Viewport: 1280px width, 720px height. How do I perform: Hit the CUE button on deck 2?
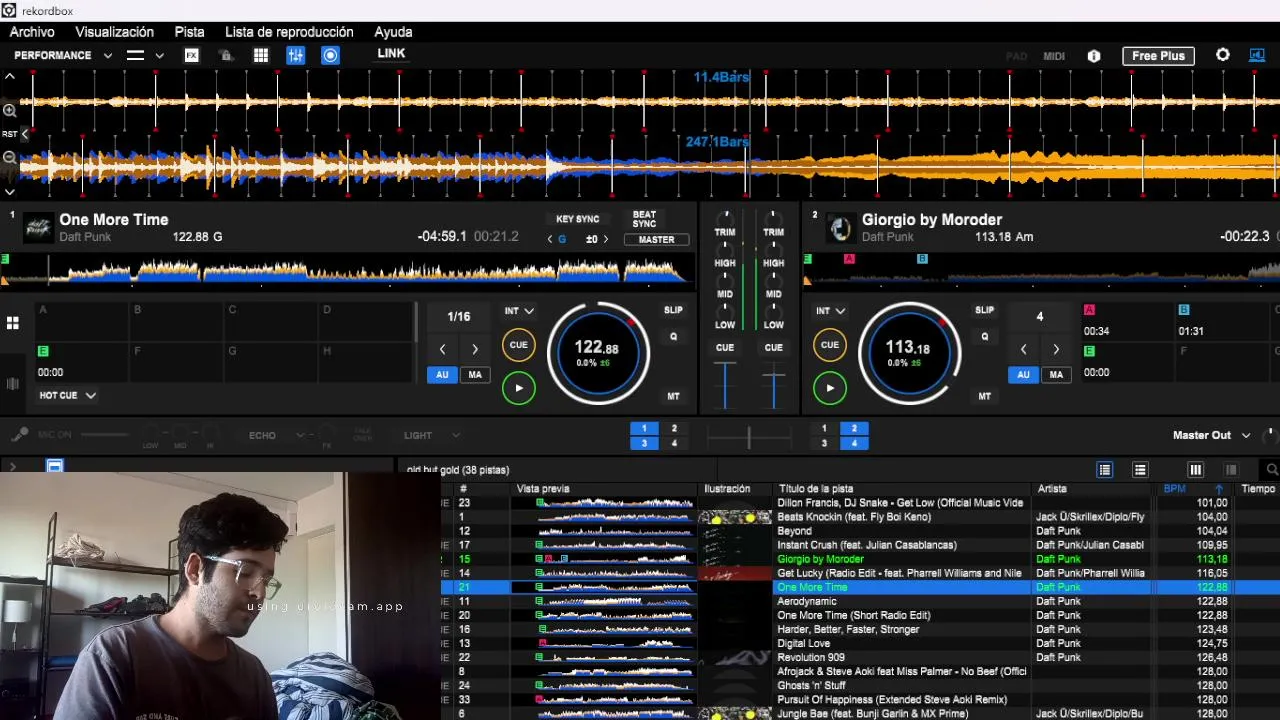click(829, 345)
